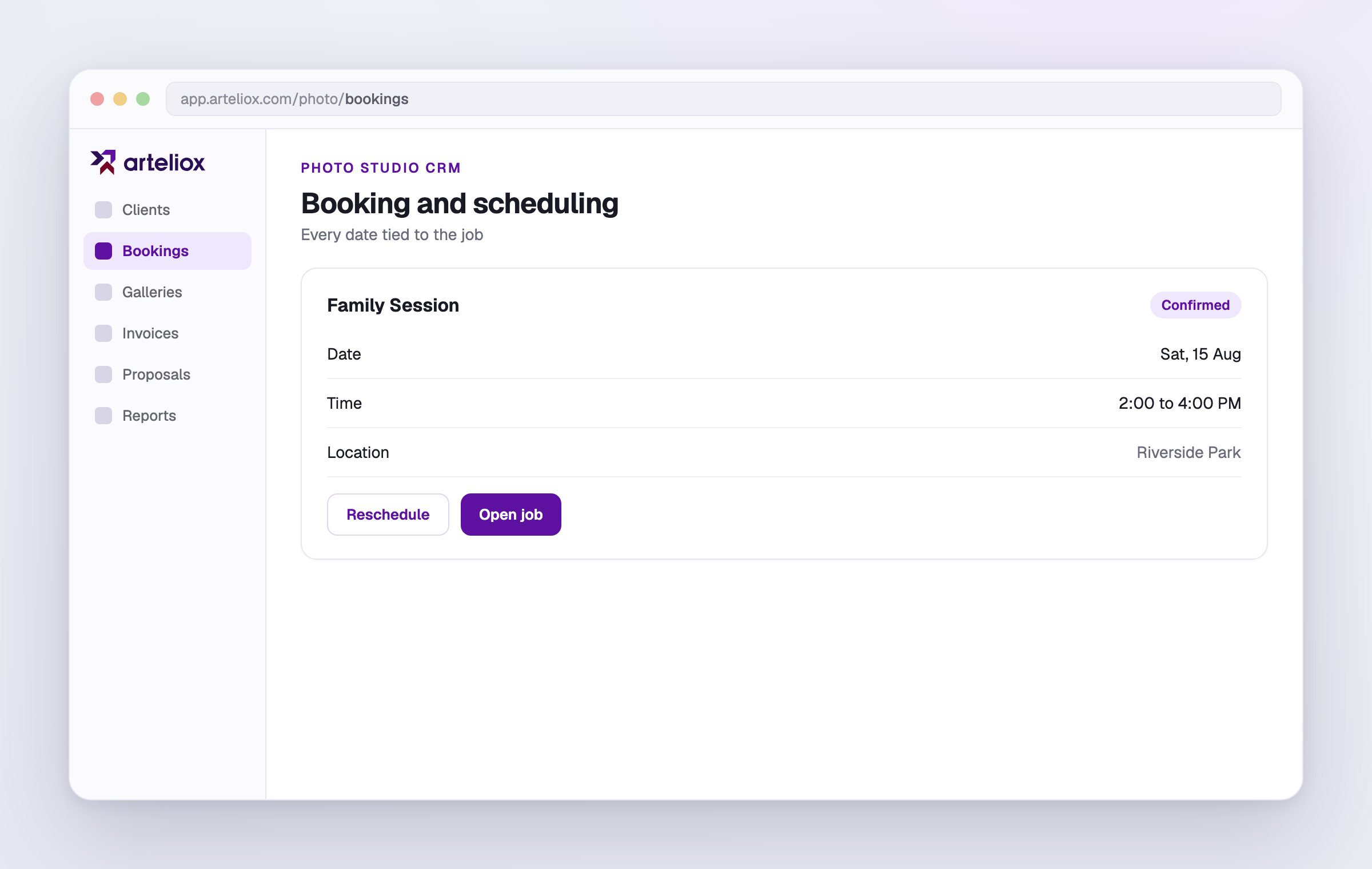This screenshot has width=1372, height=869.
Task: Click the Riverside Park location value
Action: tap(1188, 453)
